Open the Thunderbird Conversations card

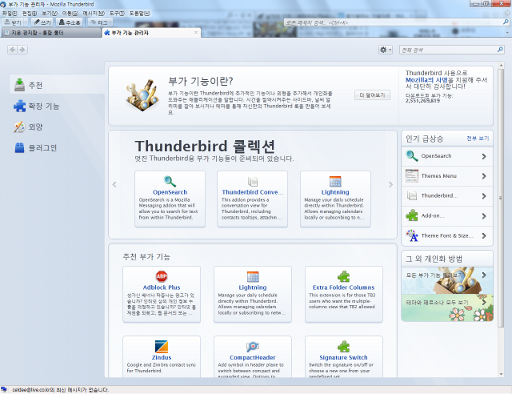(252, 199)
